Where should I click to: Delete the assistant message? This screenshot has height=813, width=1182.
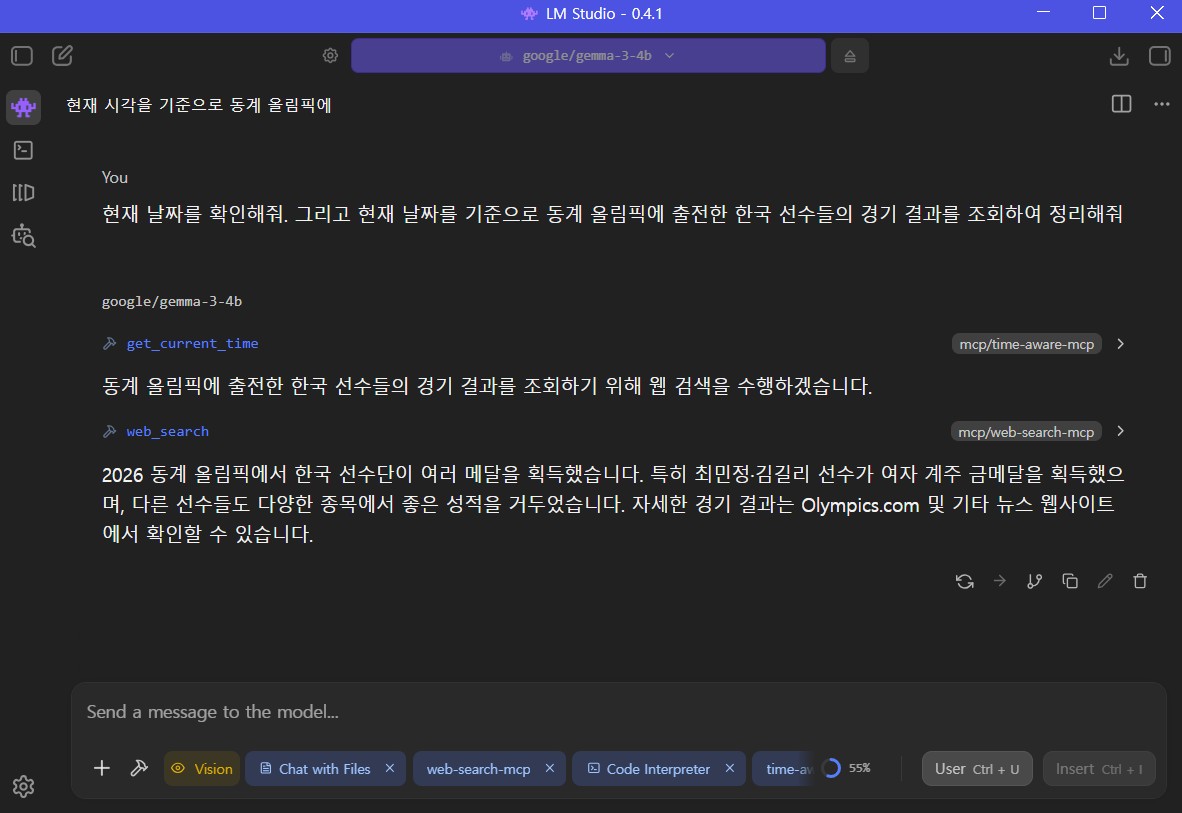(1141, 581)
